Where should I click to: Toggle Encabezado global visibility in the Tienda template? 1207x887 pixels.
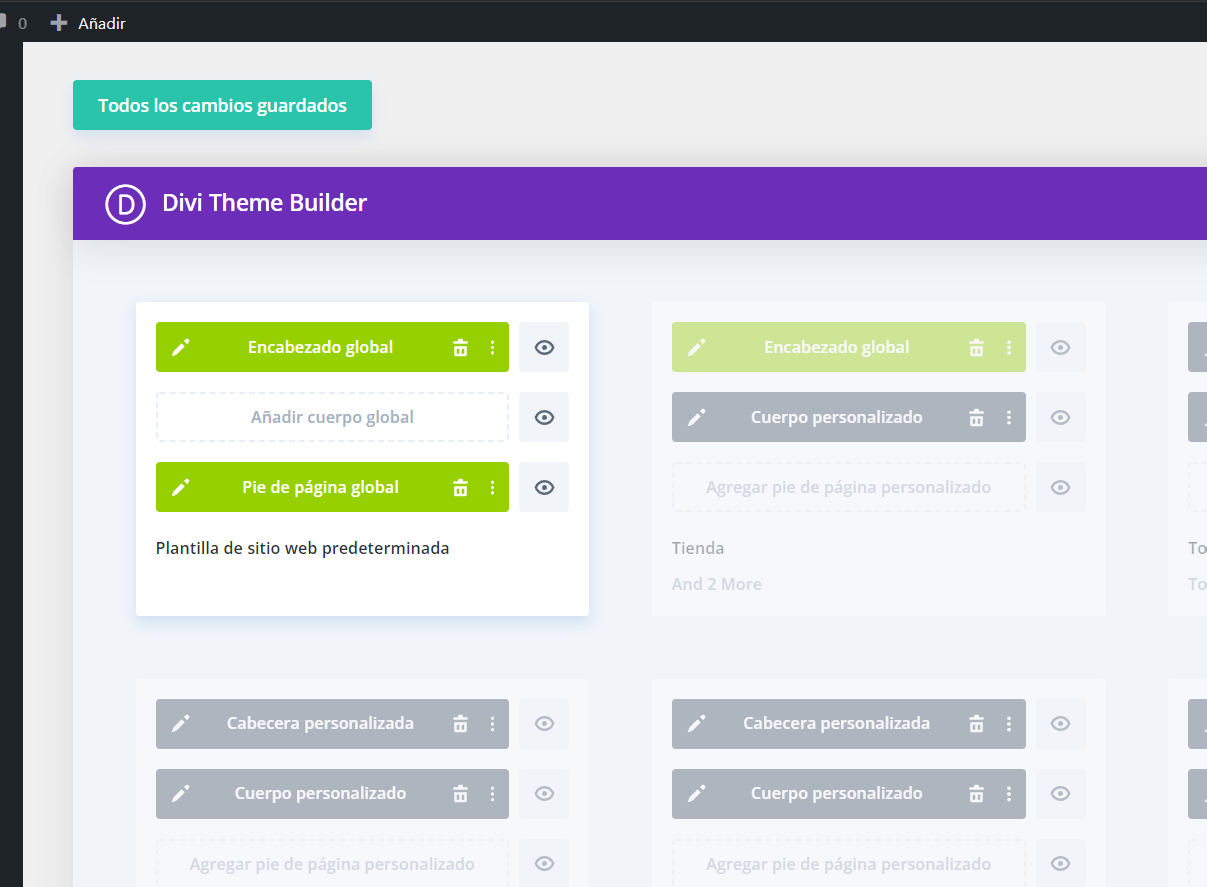click(x=1060, y=347)
